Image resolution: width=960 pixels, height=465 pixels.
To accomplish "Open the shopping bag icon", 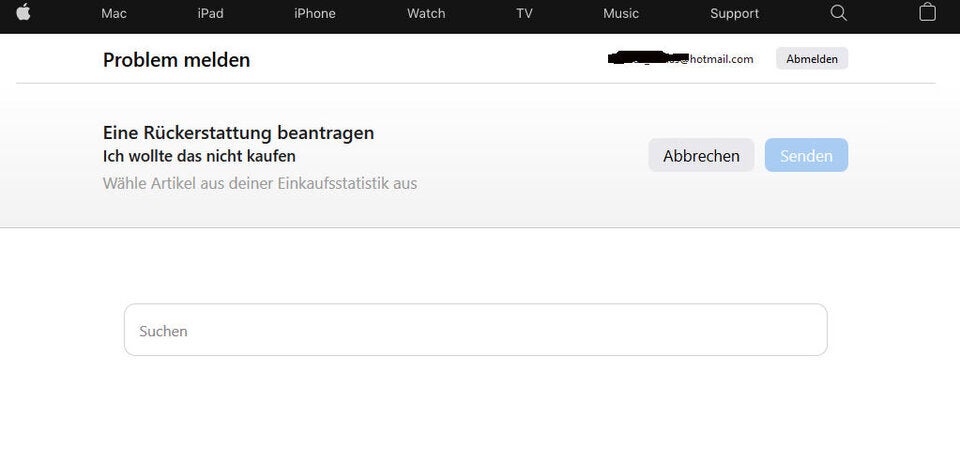I will [928, 12].
